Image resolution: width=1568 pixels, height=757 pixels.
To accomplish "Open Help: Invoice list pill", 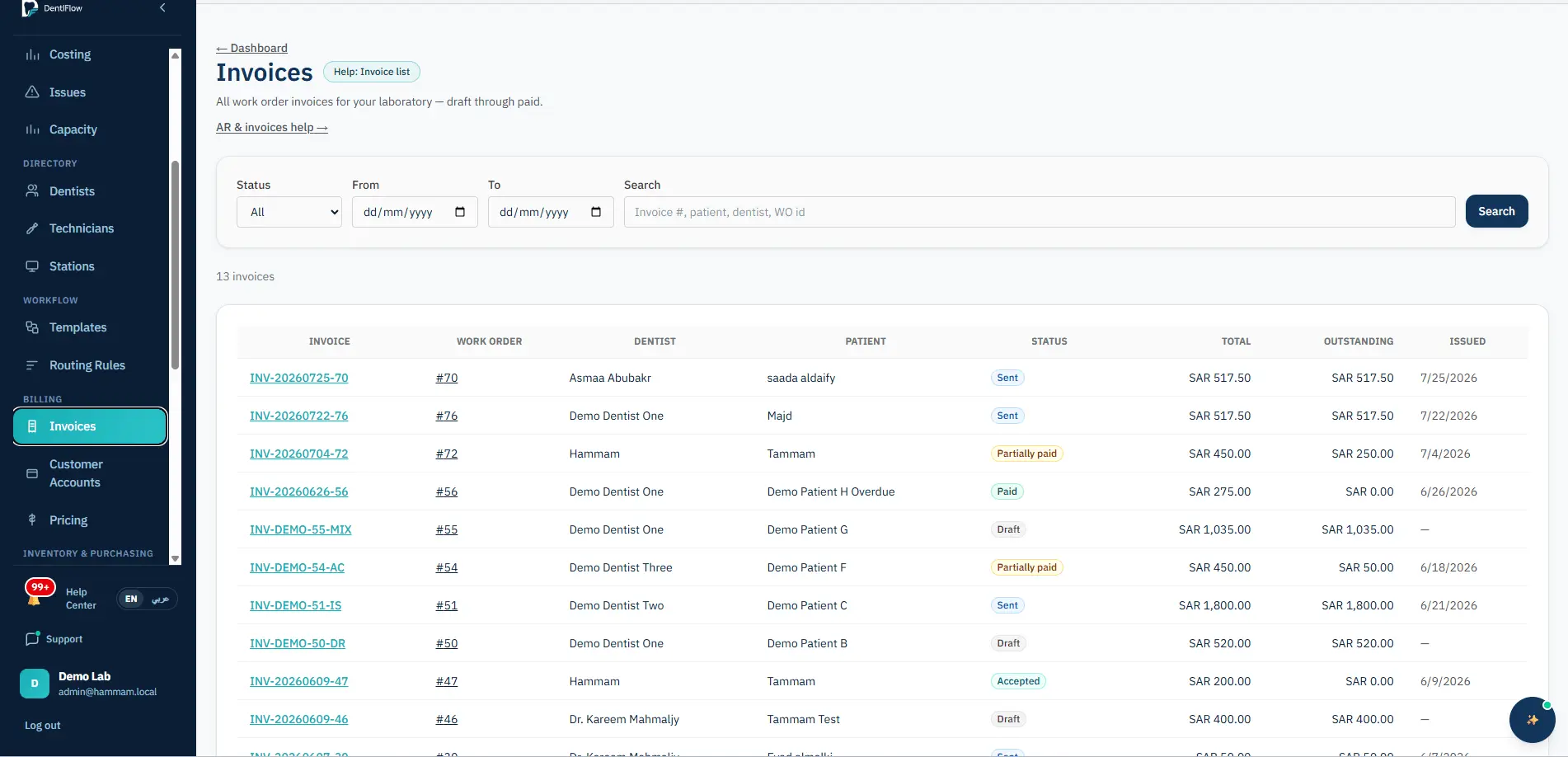I will click(x=372, y=72).
